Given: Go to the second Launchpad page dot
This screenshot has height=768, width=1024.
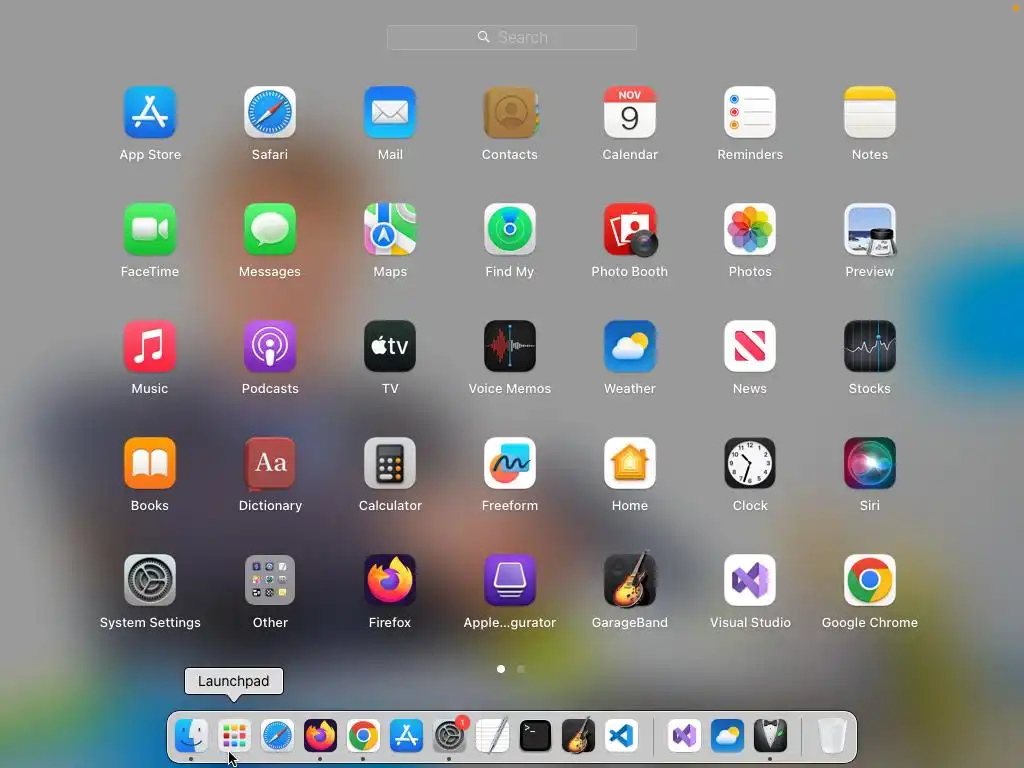Looking at the screenshot, I should (520, 669).
